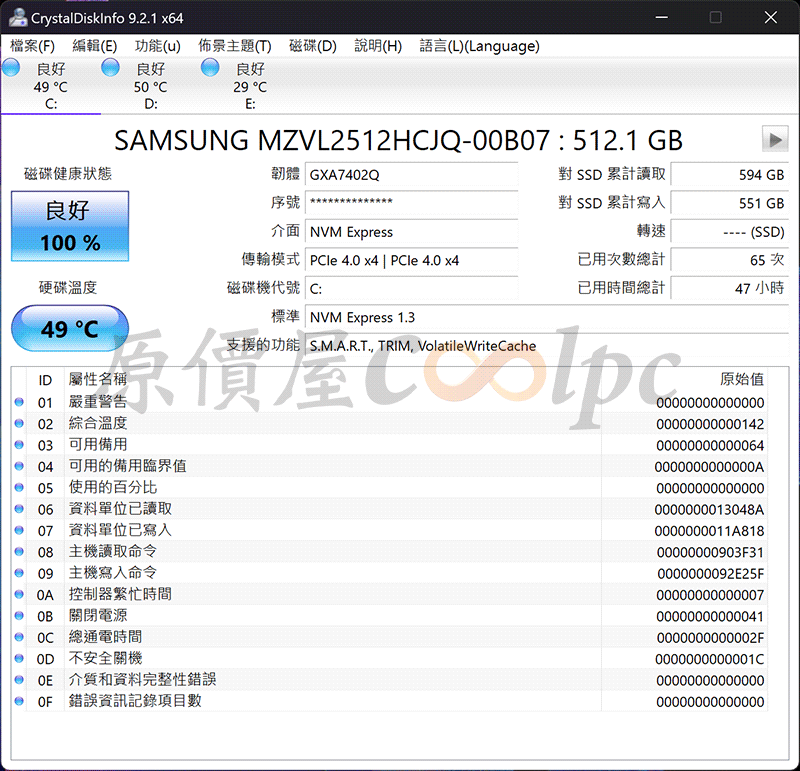The width and height of the screenshot is (800, 771).
Task: Open the 說明(H) menu
Action: [x=378, y=46]
